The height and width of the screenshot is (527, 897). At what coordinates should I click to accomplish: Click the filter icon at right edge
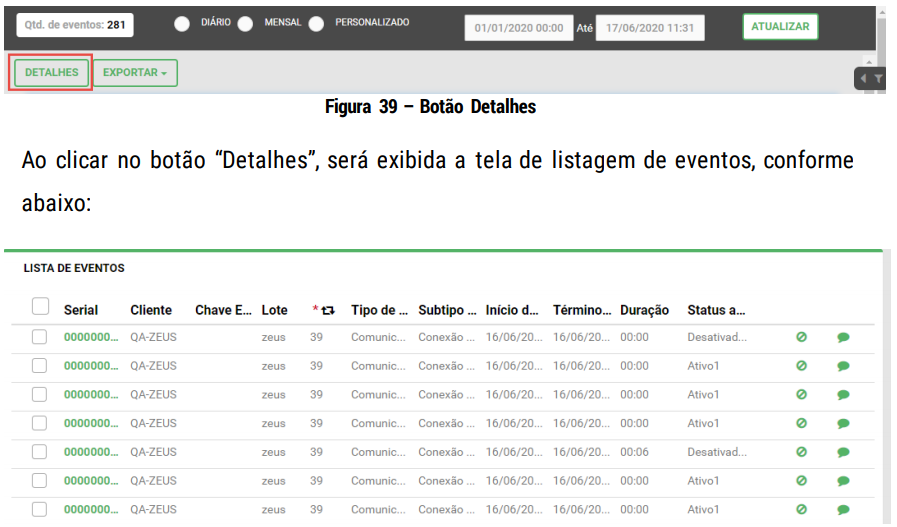click(878, 78)
